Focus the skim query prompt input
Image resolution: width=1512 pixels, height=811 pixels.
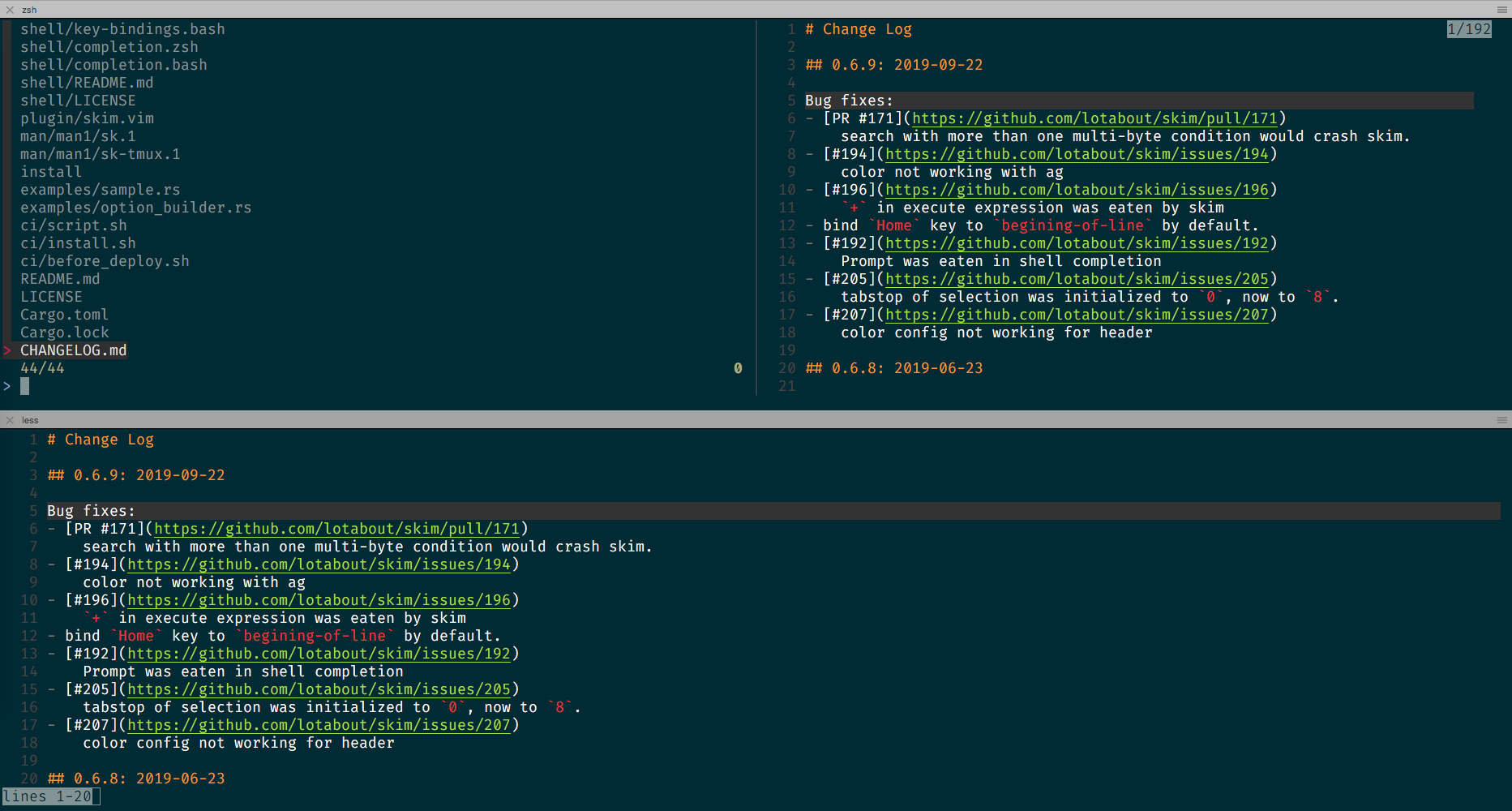click(24, 386)
